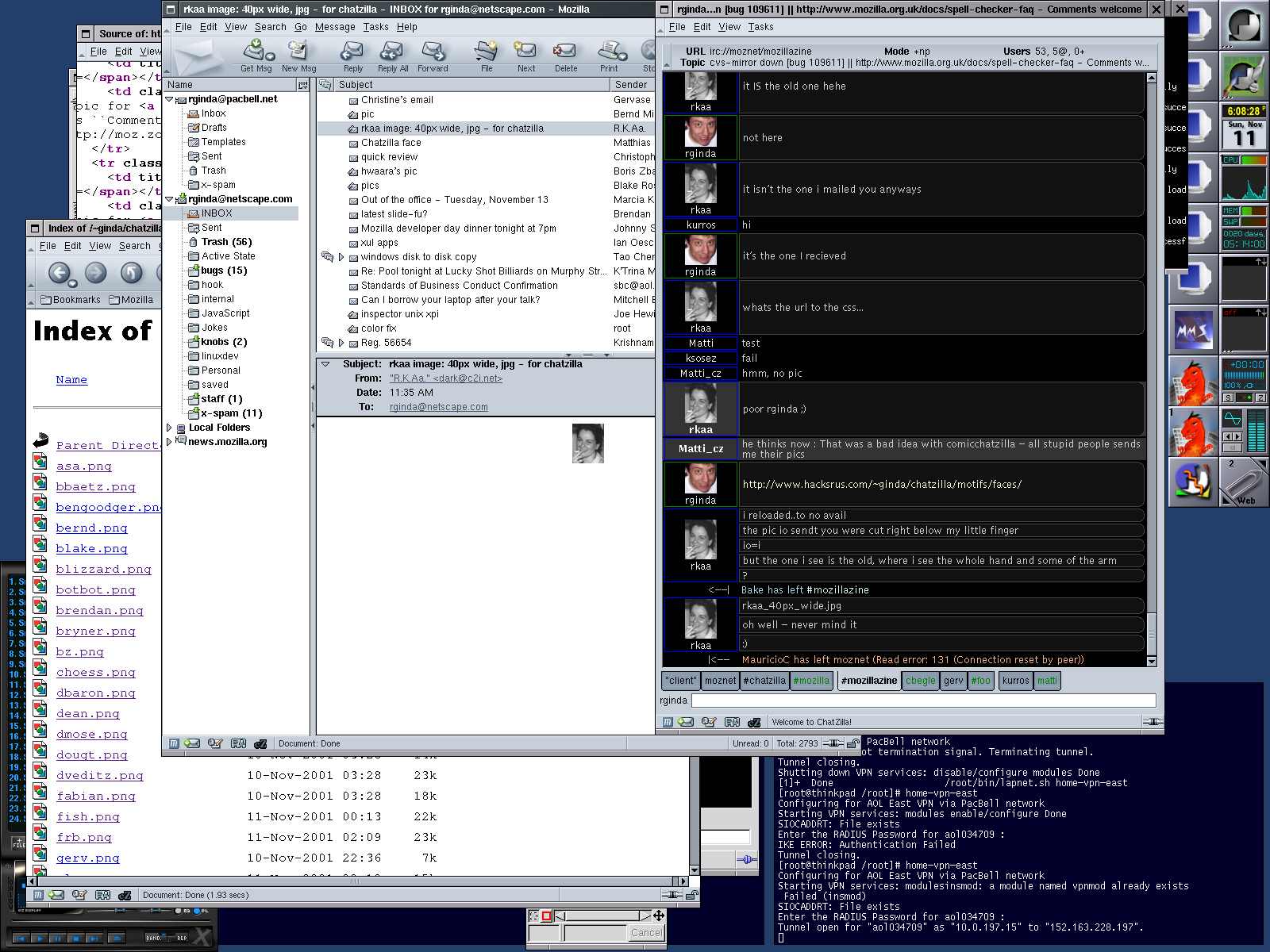Image resolution: width=1270 pixels, height=952 pixels.
Task: Select bugs (15) folder
Action: tap(224, 271)
